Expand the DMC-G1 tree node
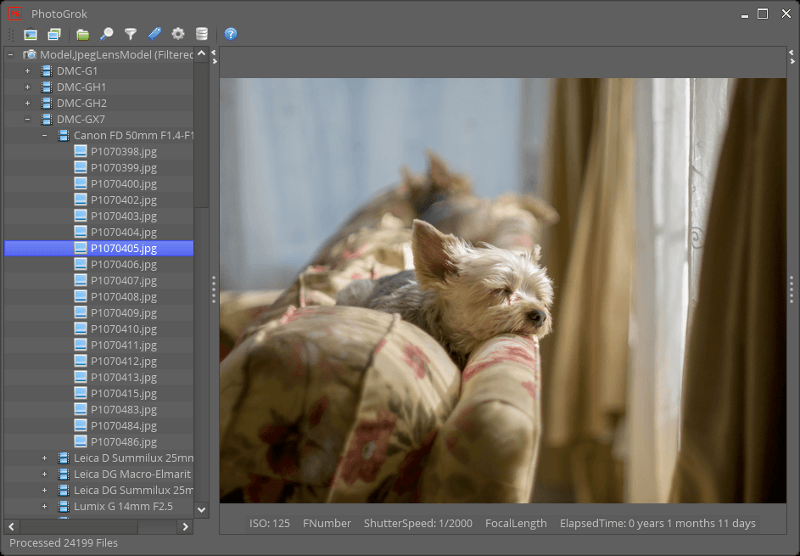Screen dimensions: 800x556 [x=28, y=71]
